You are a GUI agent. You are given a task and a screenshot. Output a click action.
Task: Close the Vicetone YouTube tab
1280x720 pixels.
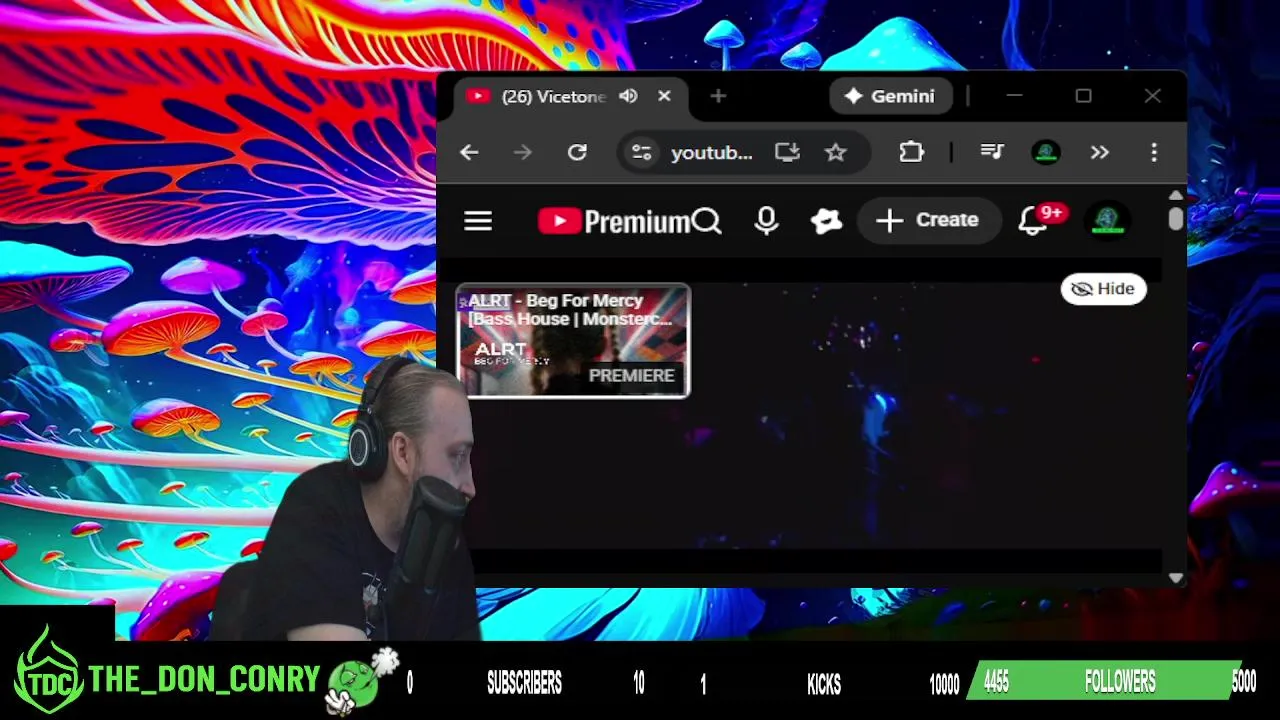(x=664, y=96)
